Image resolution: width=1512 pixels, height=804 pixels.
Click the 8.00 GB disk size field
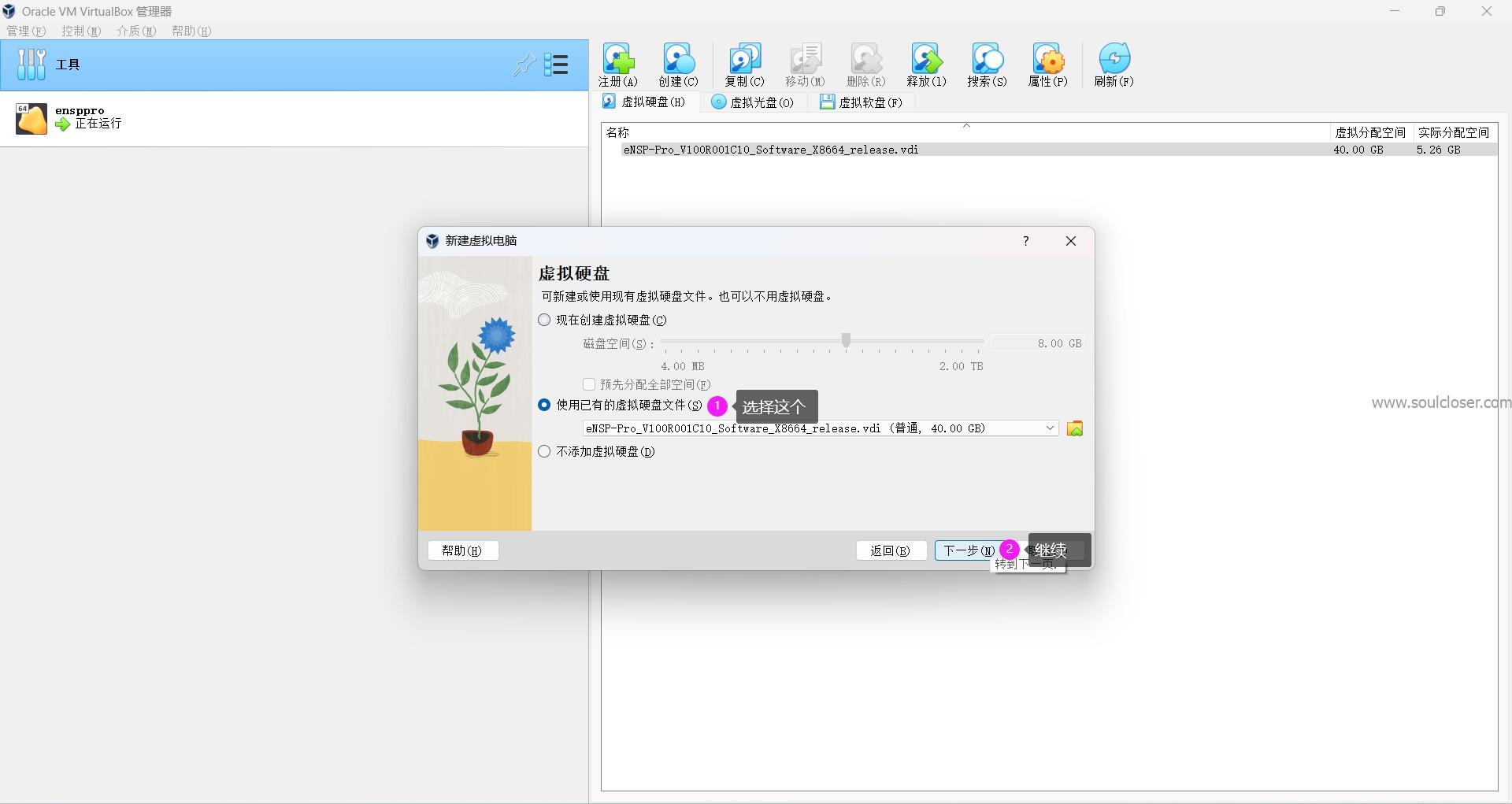(x=1036, y=343)
